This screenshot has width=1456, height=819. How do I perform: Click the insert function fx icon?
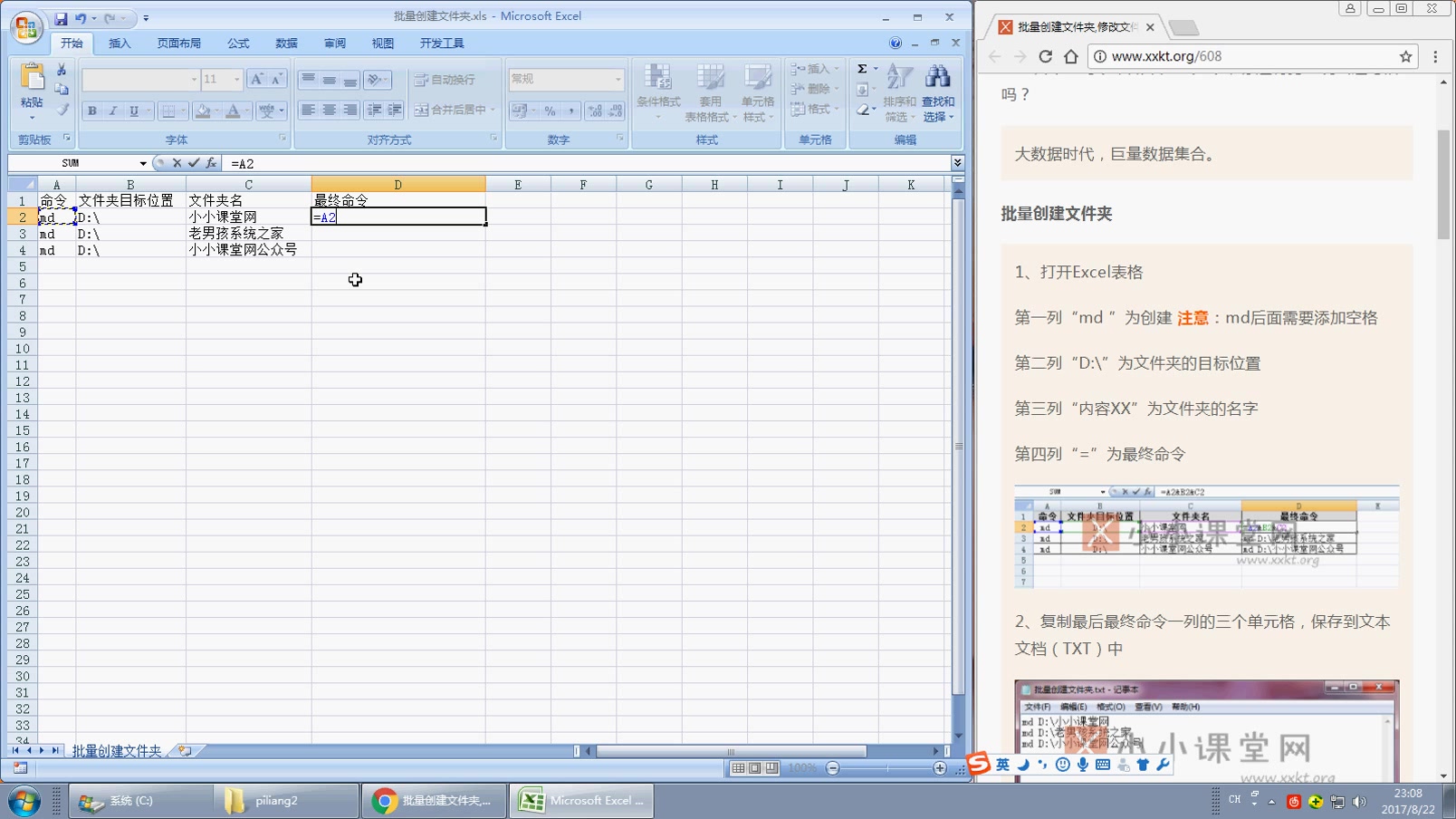pyautogui.click(x=211, y=163)
